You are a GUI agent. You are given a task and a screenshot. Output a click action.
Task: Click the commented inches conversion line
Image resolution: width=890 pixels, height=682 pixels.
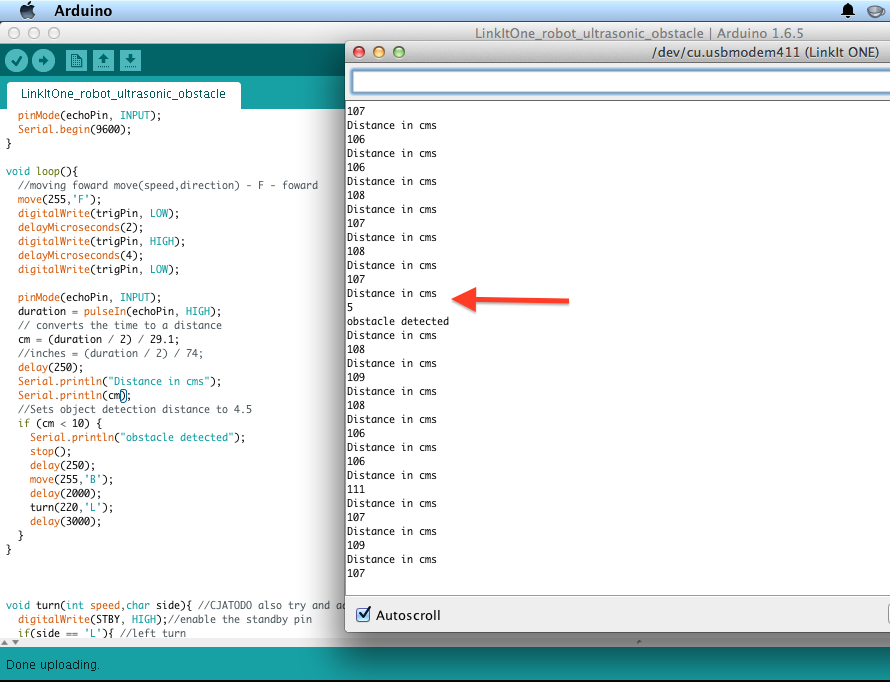(110, 353)
